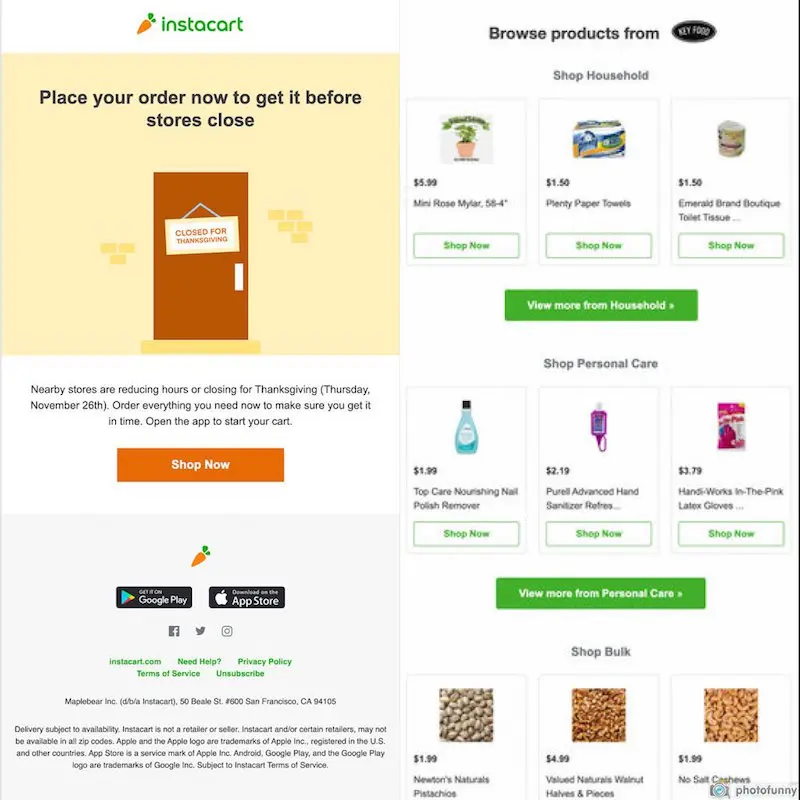
Task: Shop Now for Plenty Paper Towels
Action: pos(598,245)
